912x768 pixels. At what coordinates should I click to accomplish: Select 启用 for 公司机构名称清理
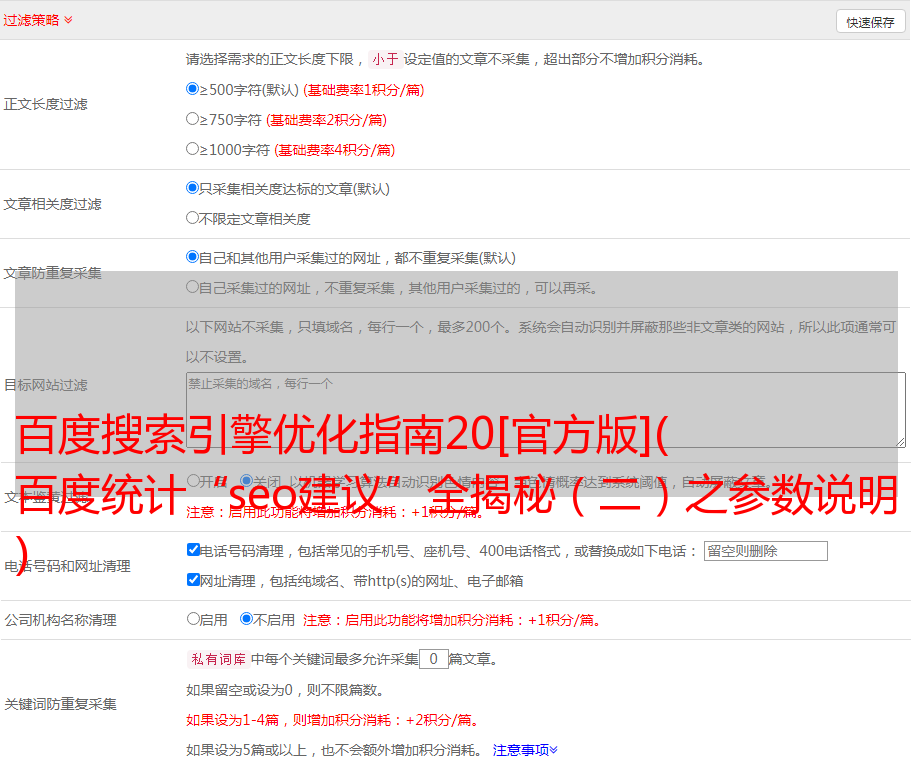(194, 619)
